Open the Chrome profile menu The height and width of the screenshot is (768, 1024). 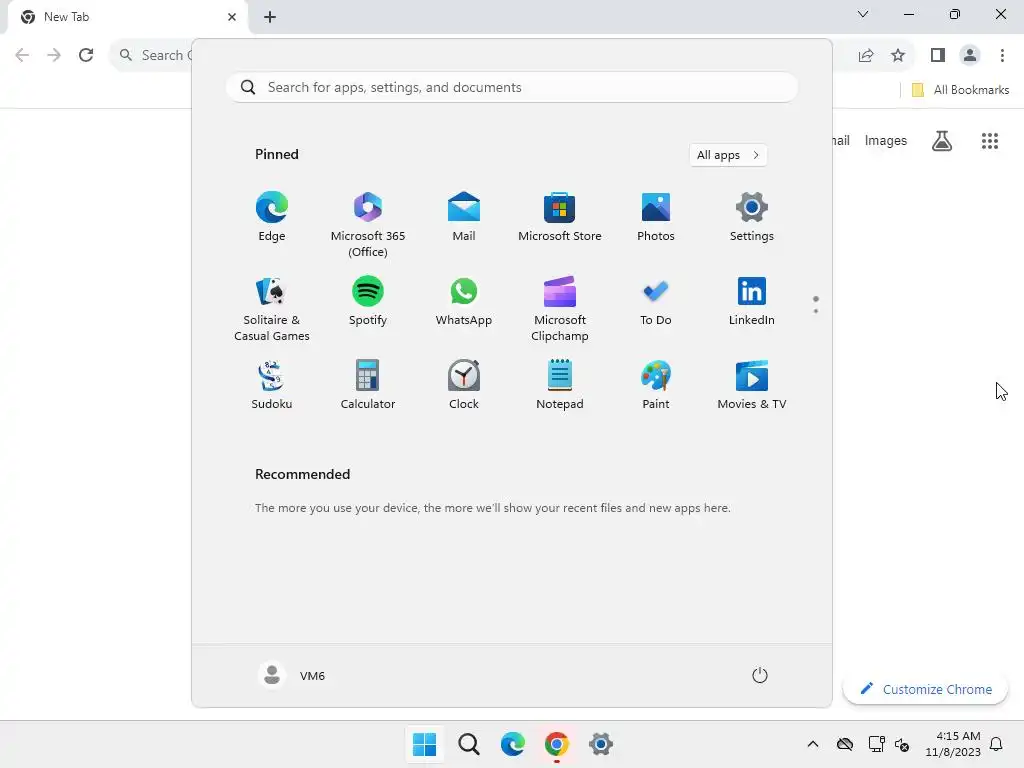coord(970,56)
